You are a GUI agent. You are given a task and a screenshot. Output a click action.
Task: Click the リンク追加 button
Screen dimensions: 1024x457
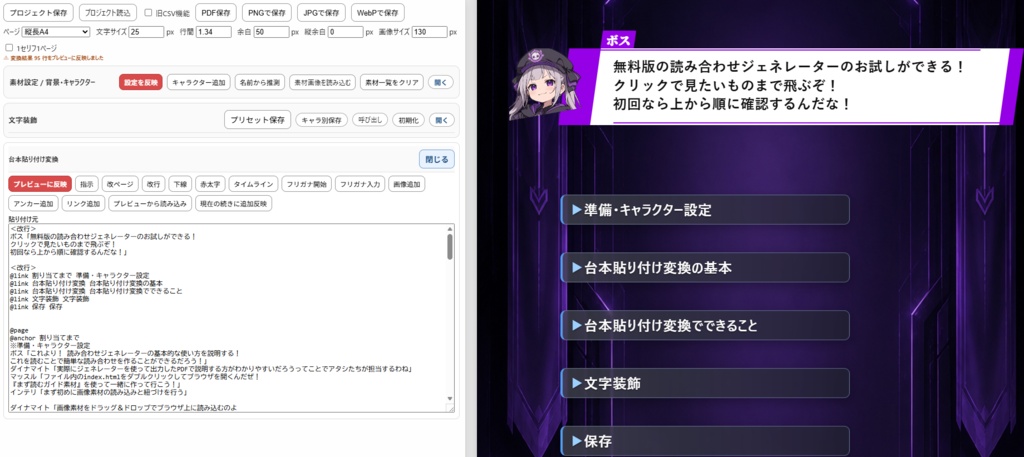84,204
